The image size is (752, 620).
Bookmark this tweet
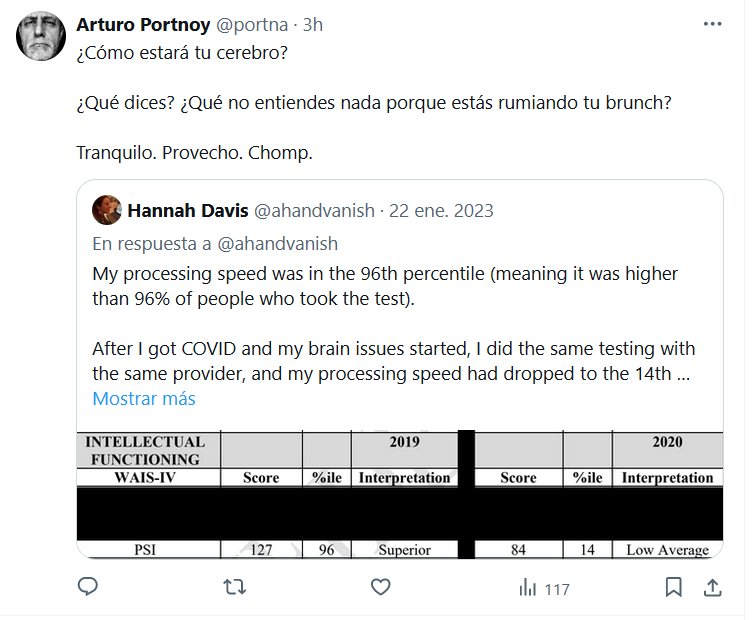(x=674, y=587)
